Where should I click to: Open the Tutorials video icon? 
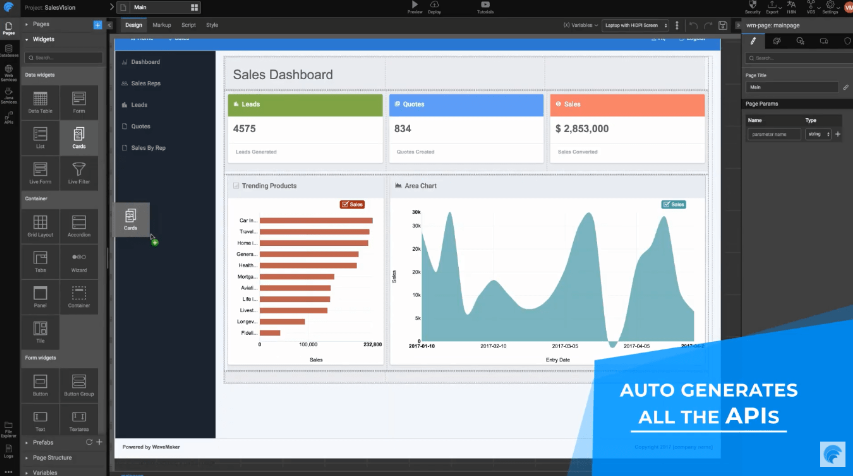(485, 5)
